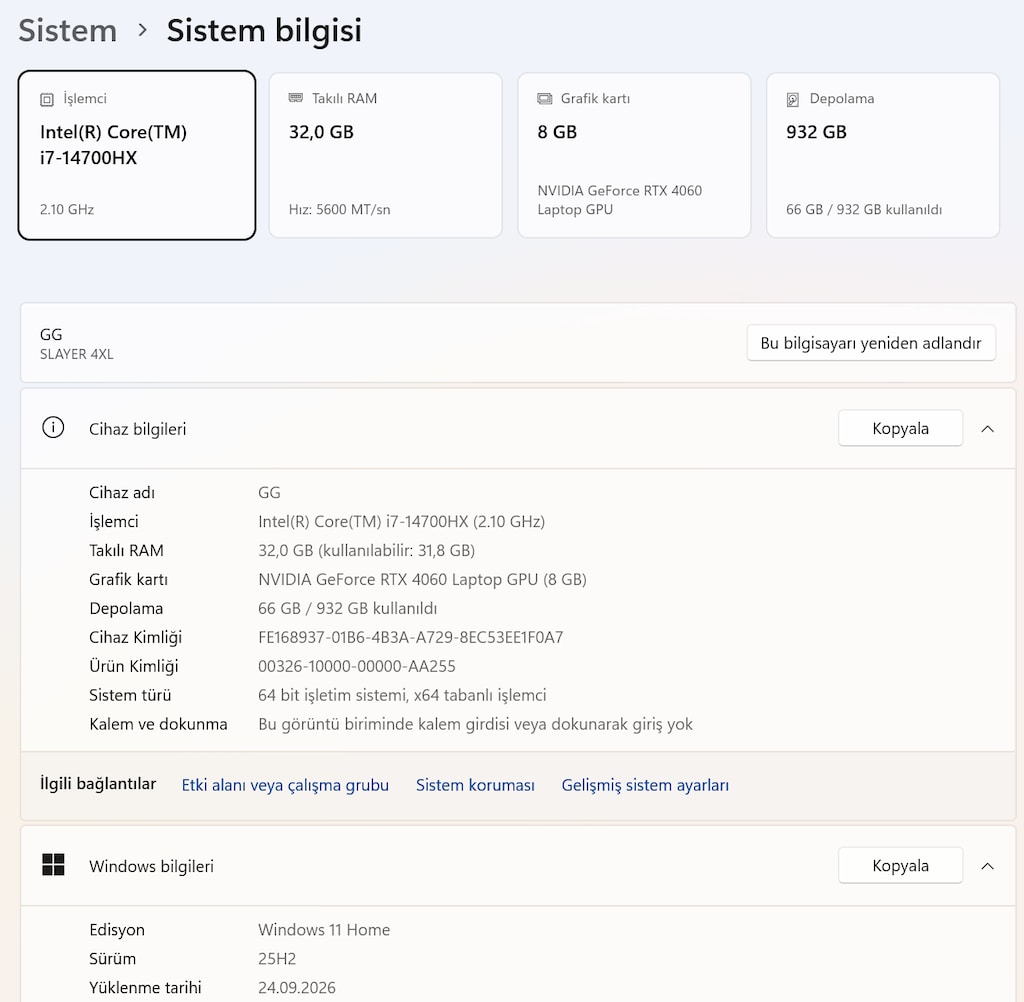Click the Yüklenme tarihi label
Image resolution: width=1024 pixels, height=1002 pixels.
[145, 988]
